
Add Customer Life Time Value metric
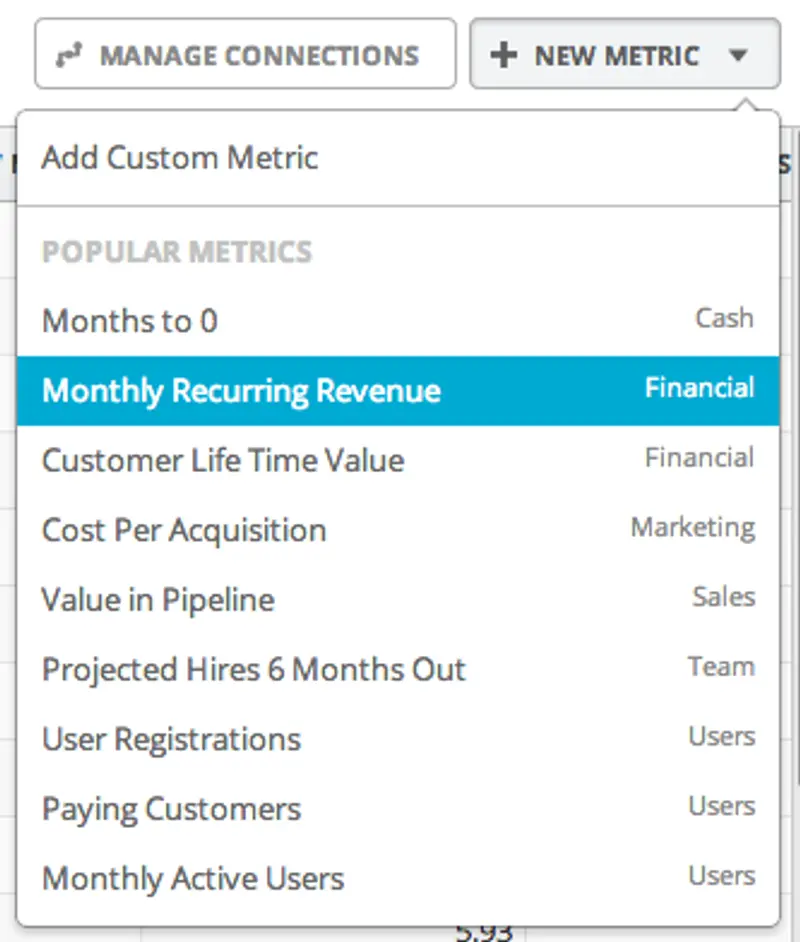(x=223, y=460)
